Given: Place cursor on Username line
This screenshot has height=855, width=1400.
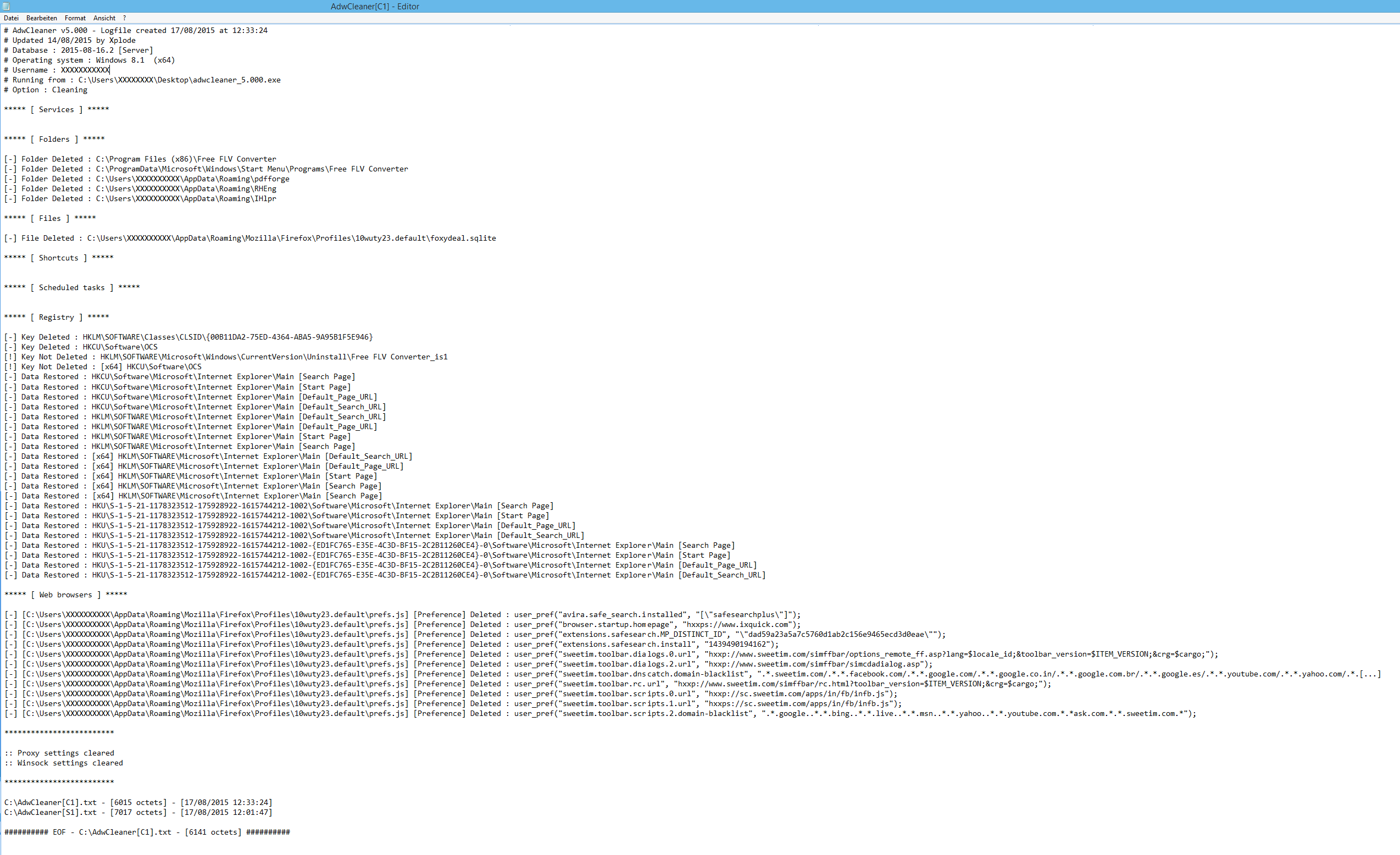Looking at the screenshot, I should (57, 70).
